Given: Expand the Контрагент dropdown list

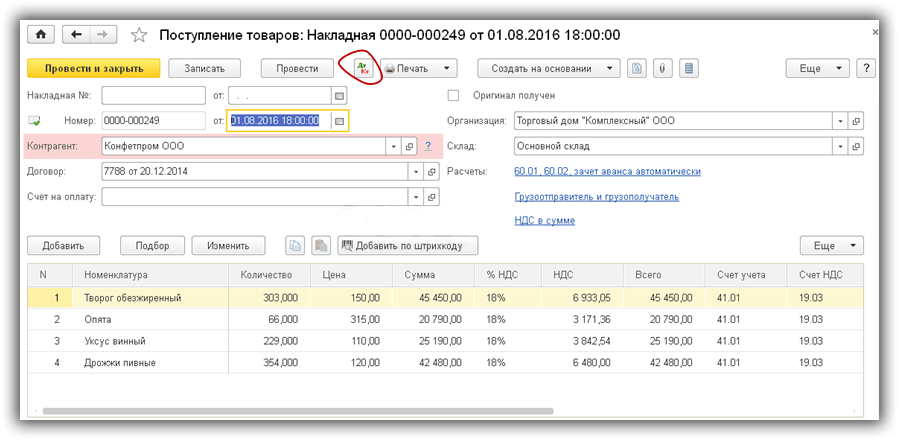Looking at the screenshot, I should click(x=394, y=146).
